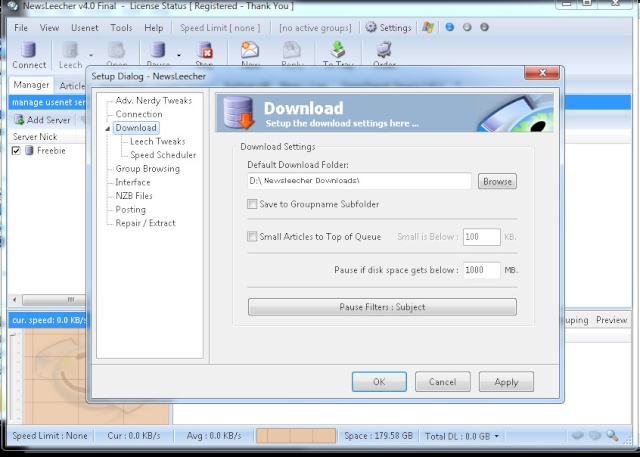Click the Pause database toolbar icon
This screenshot has height=457, width=640.
click(x=158, y=50)
